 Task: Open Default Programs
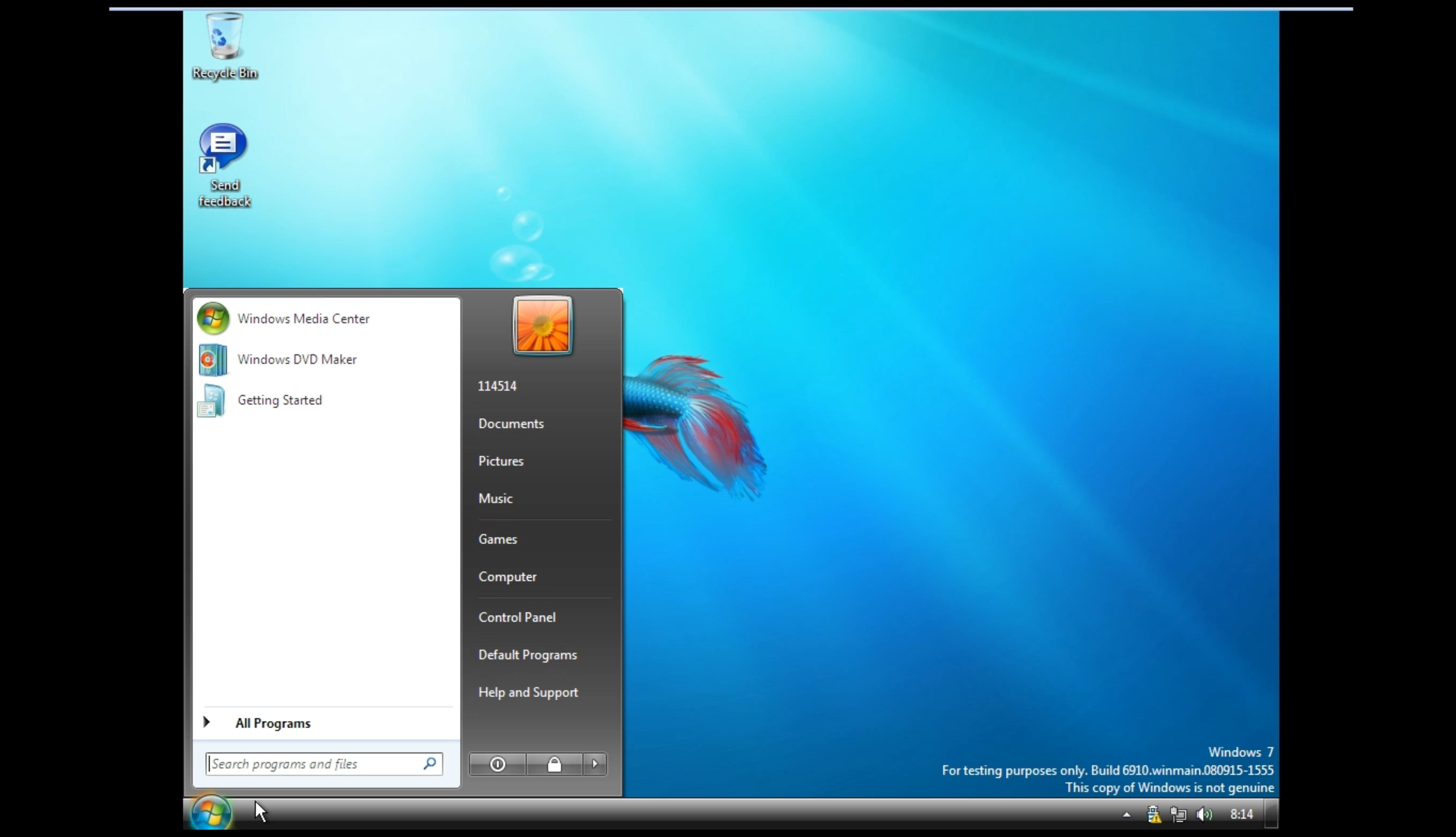527,655
